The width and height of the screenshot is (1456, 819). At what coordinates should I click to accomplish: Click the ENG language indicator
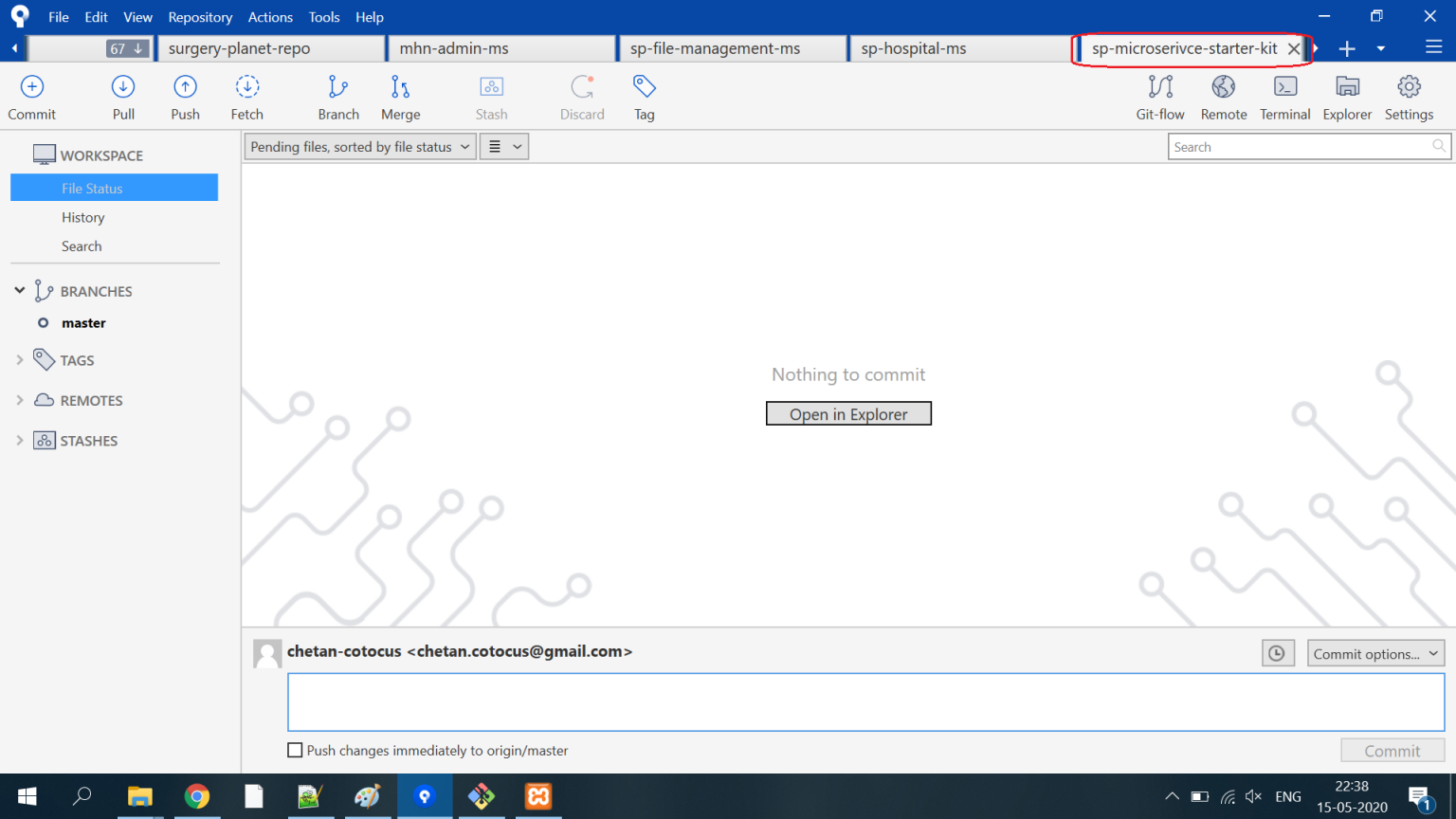pos(1288,796)
